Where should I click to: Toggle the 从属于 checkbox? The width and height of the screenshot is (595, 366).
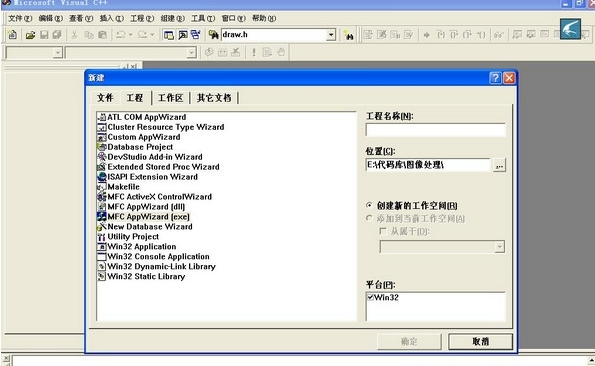(x=382, y=231)
